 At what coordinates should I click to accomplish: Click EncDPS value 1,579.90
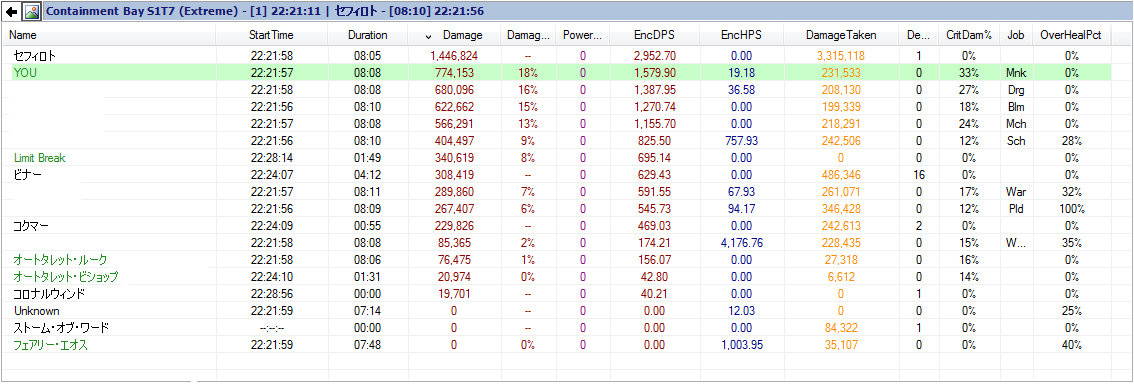coord(655,72)
